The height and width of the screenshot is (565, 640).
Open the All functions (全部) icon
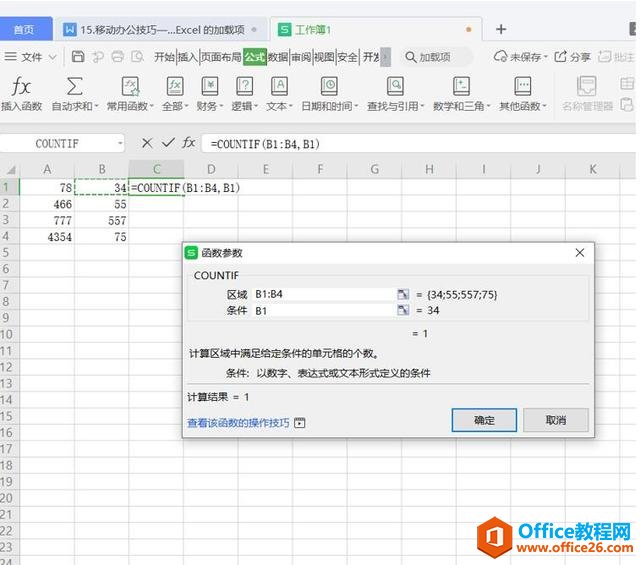[x=175, y=86]
